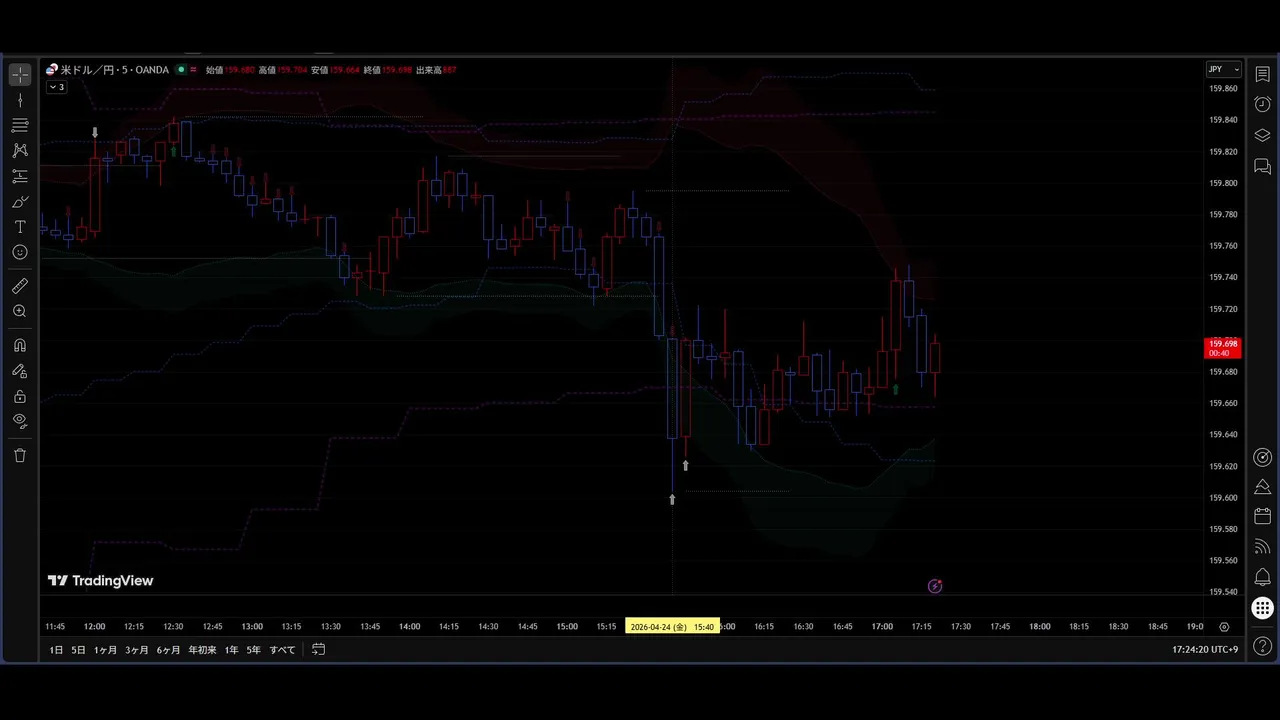This screenshot has width=1280, height=720.
Task: Click the 18:00 time axis label
Action: coord(1040,627)
